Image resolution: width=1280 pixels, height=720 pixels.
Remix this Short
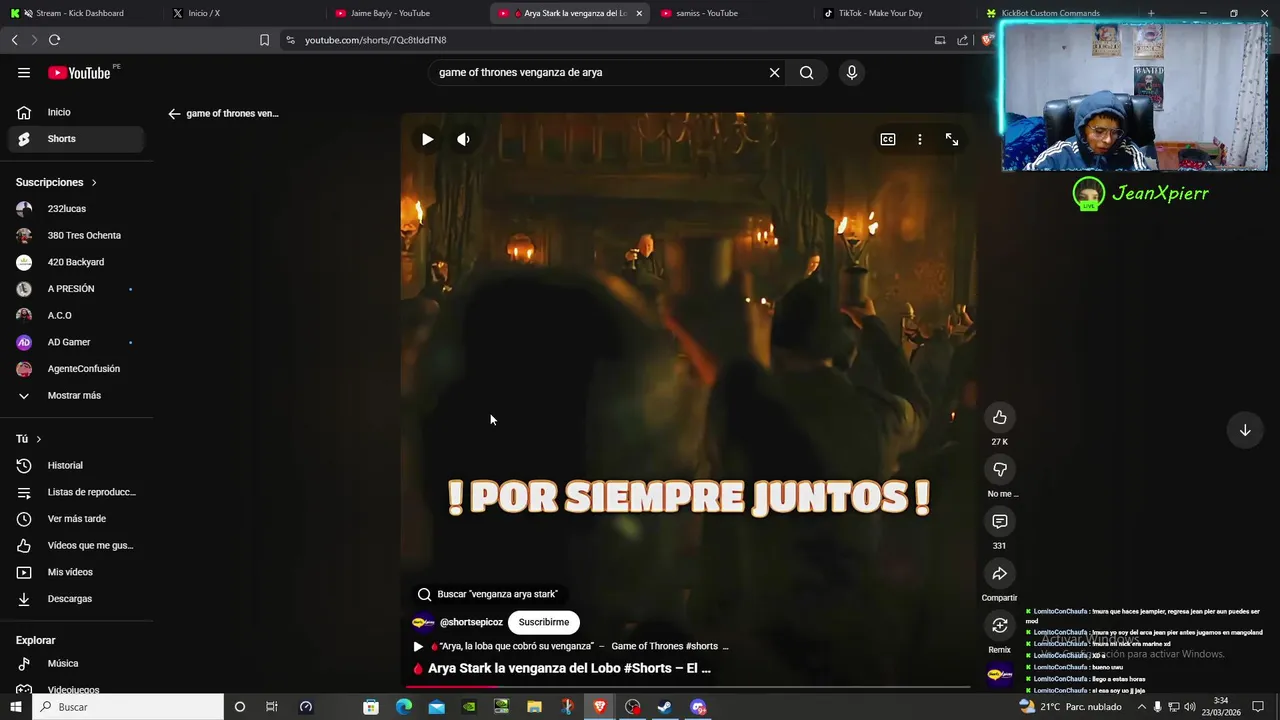pos(999,625)
